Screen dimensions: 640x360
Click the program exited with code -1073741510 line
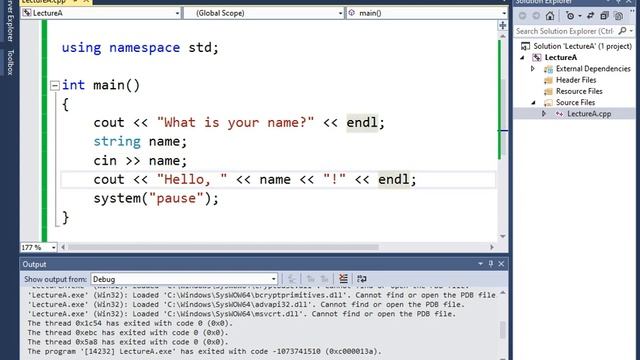(x=204, y=351)
